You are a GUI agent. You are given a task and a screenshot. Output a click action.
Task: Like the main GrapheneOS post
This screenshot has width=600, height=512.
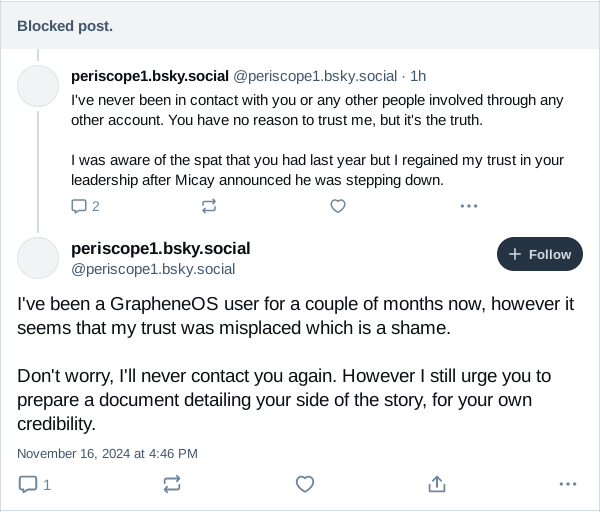coord(305,484)
